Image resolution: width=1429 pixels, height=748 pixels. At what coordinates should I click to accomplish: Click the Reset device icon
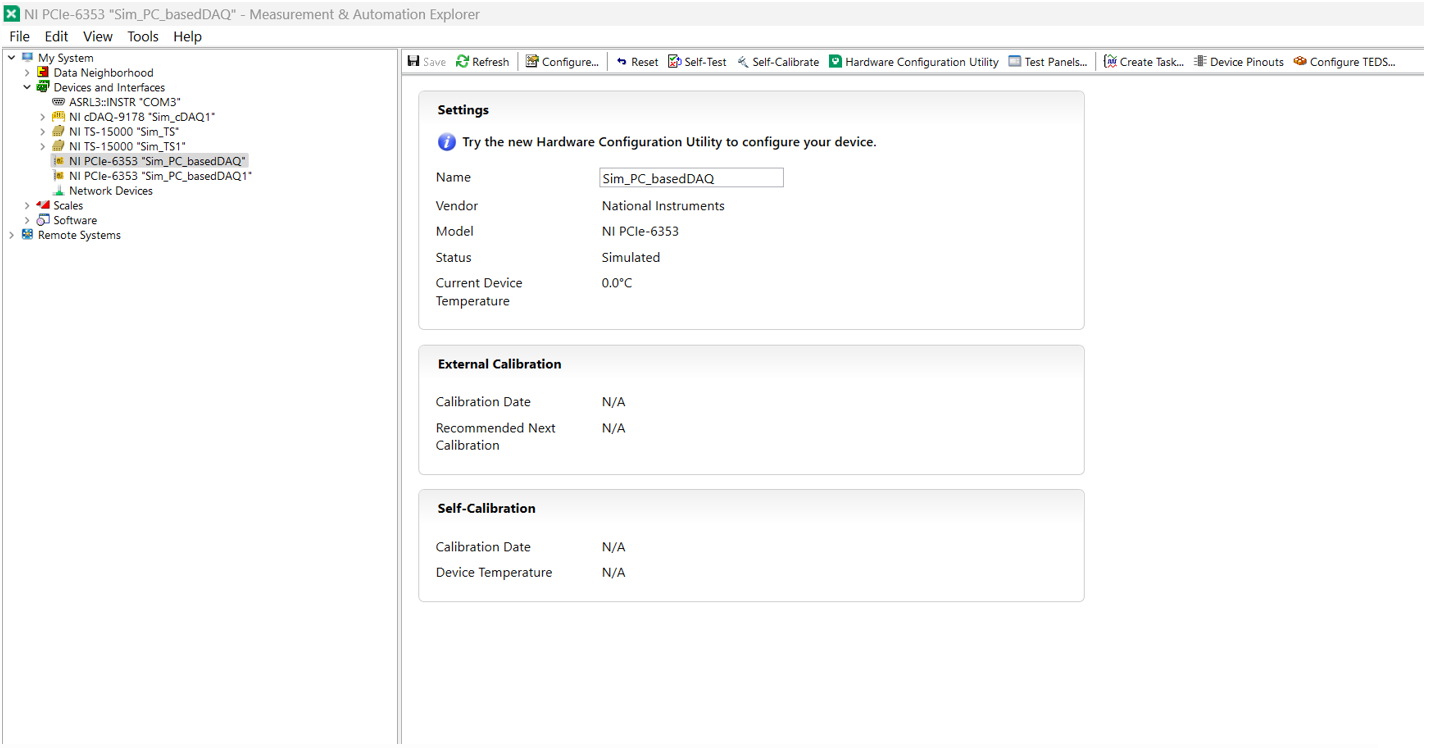(621, 61)
